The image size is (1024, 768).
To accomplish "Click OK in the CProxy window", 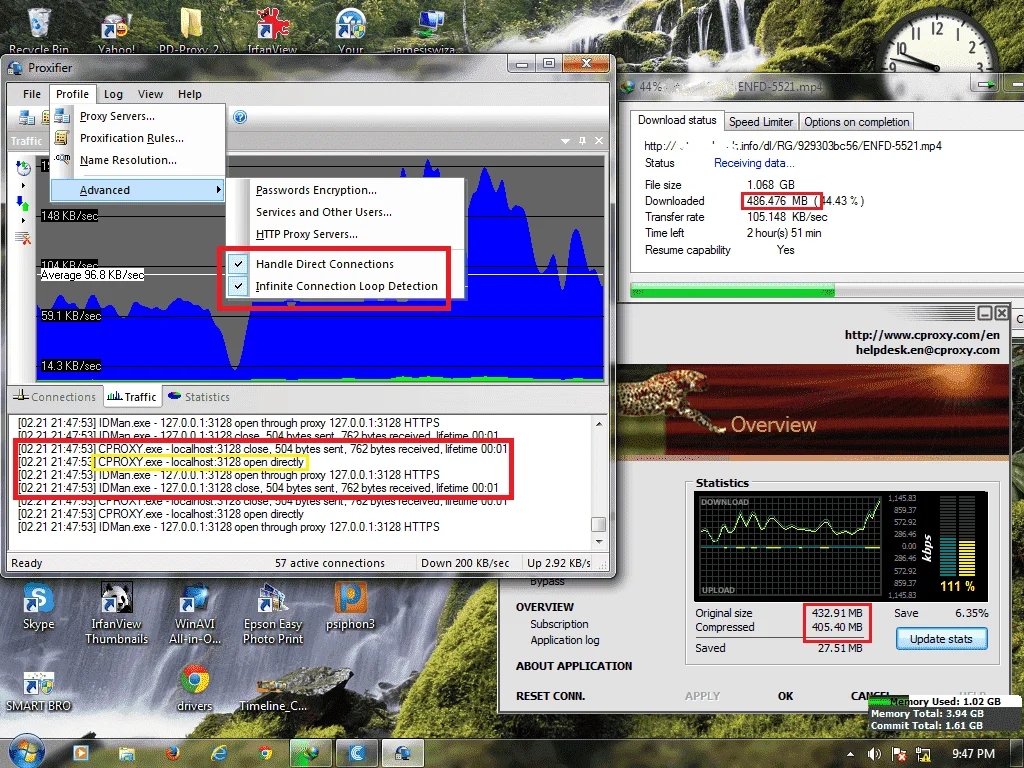I will point(785,696).
